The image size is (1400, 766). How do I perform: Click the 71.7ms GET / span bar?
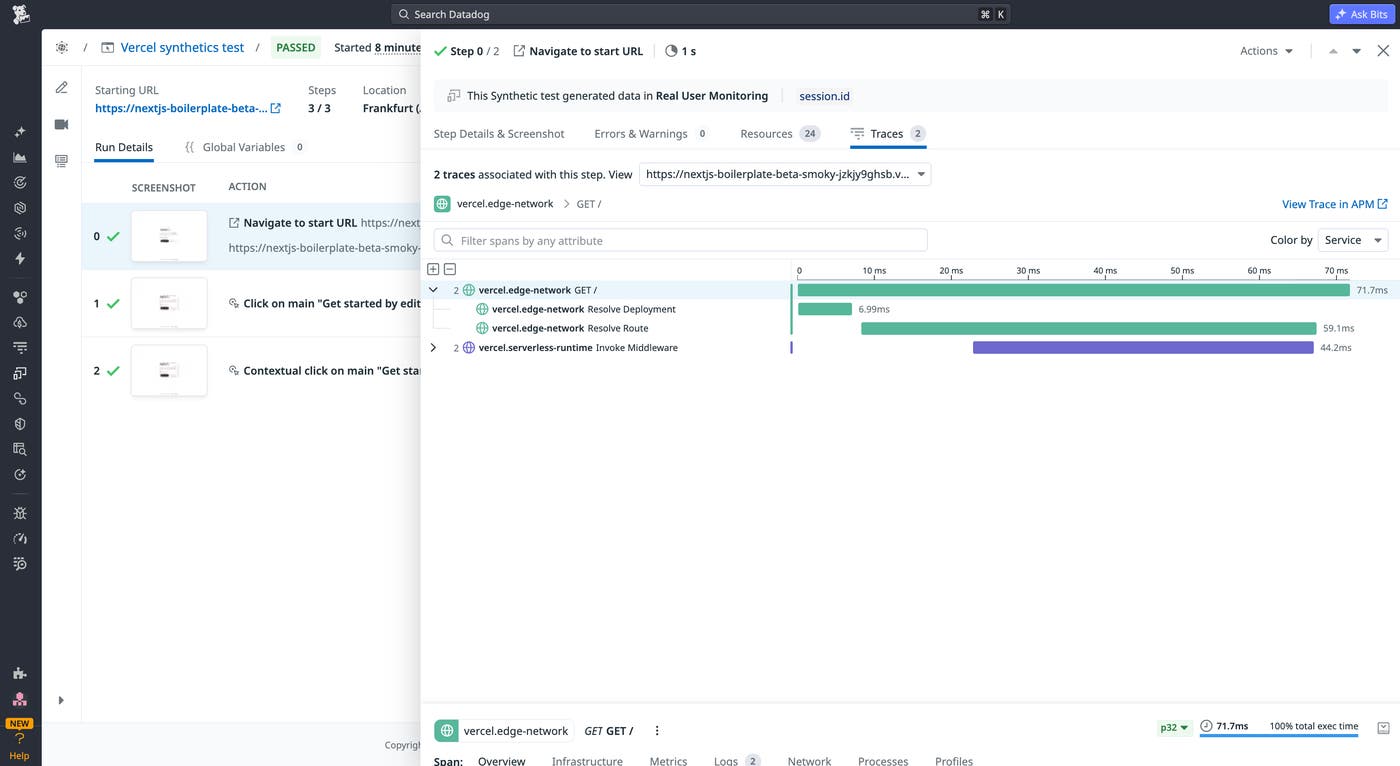tap(1074, 290)
